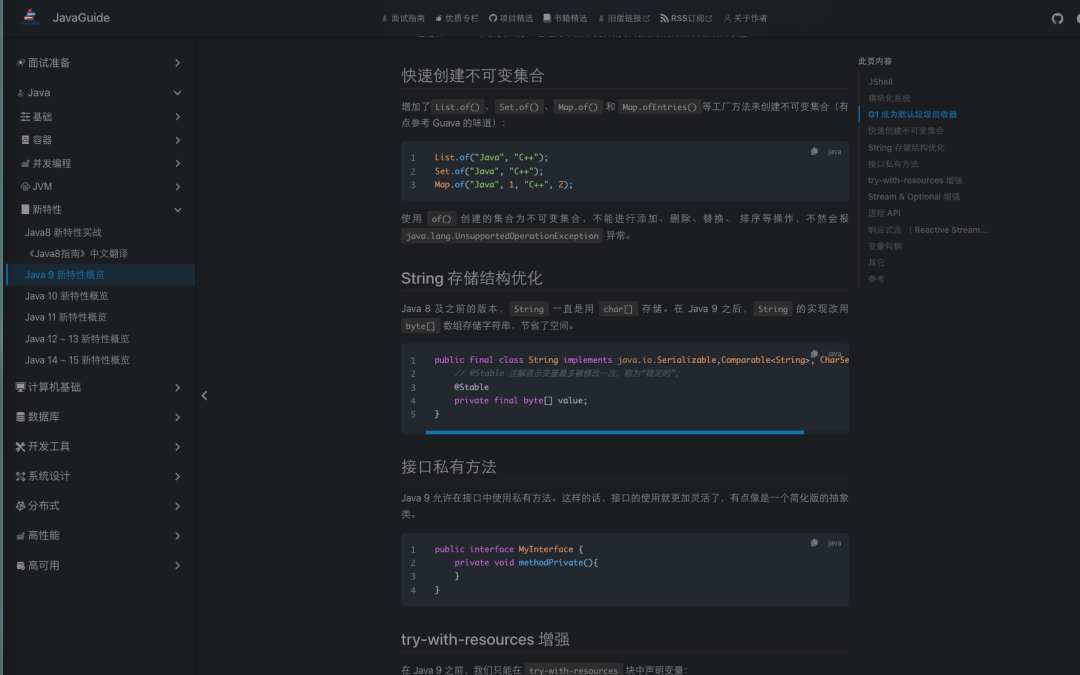Expand the JVM subsection

[x=100, y=187]
